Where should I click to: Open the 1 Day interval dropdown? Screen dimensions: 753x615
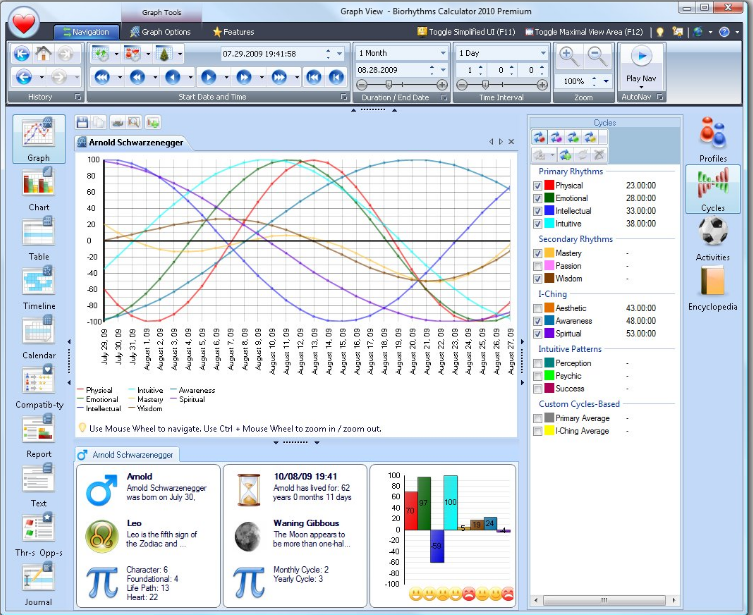click(x=543, y=53)
